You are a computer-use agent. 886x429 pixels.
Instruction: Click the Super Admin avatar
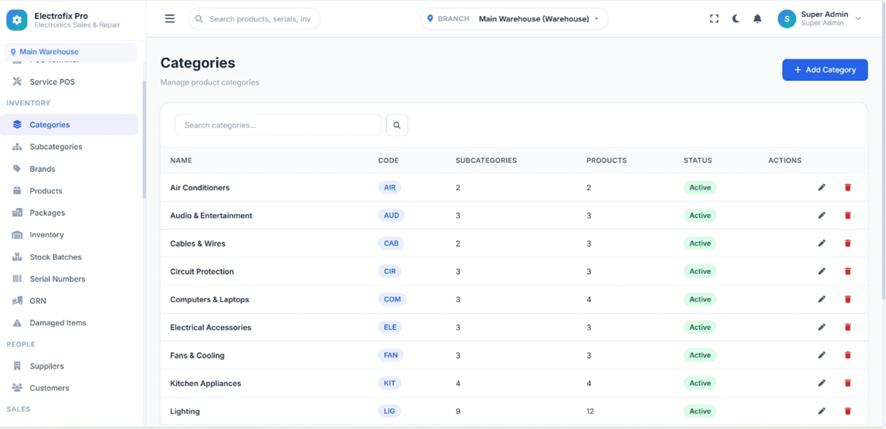(x=787, y=19)
